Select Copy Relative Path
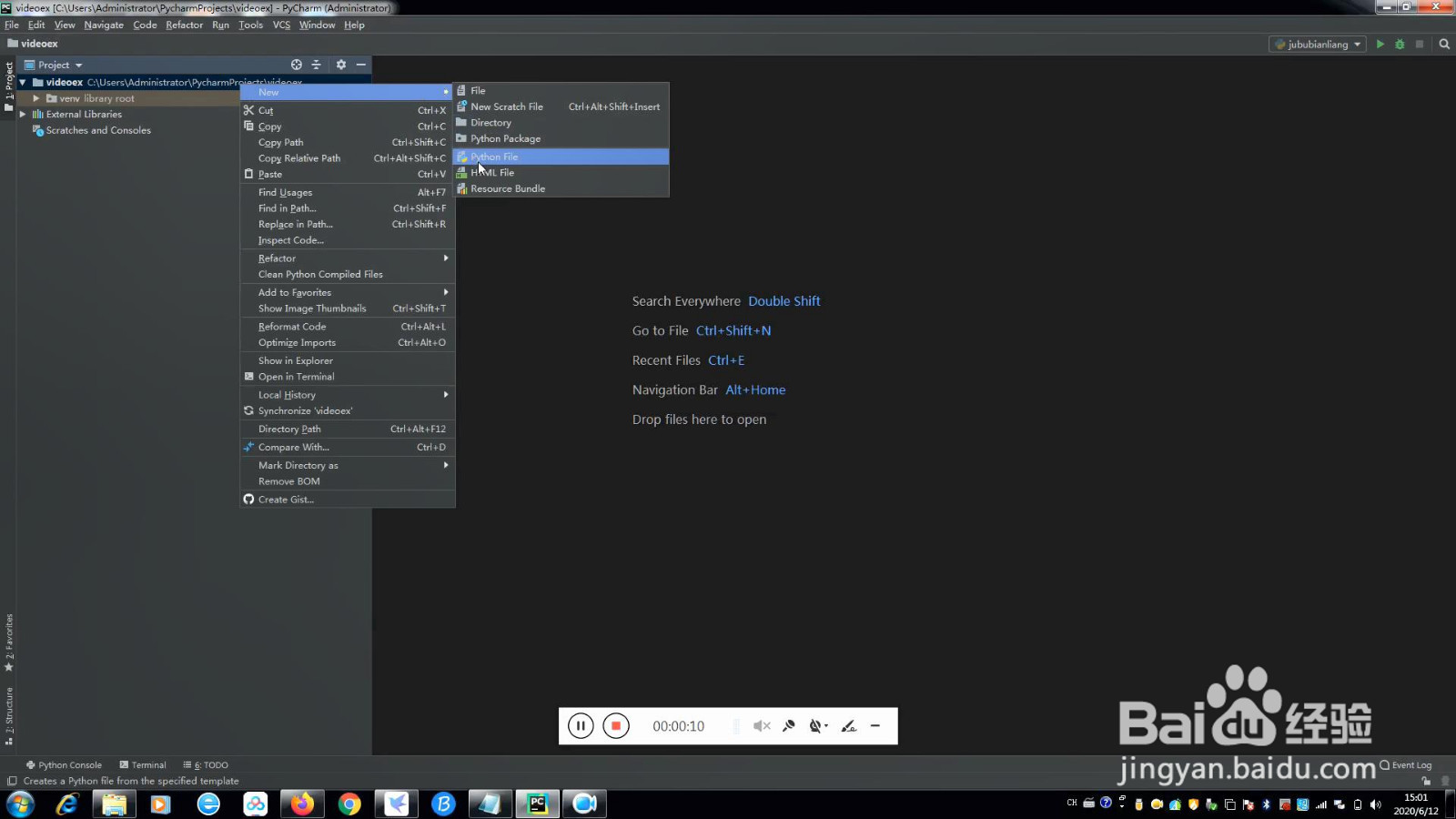The width and height of the screenshot is (1456, 819). click(348, 158)
